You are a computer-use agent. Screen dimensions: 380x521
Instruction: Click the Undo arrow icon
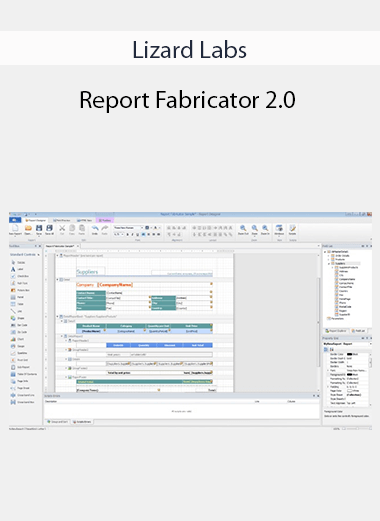[x=95, y=228]
